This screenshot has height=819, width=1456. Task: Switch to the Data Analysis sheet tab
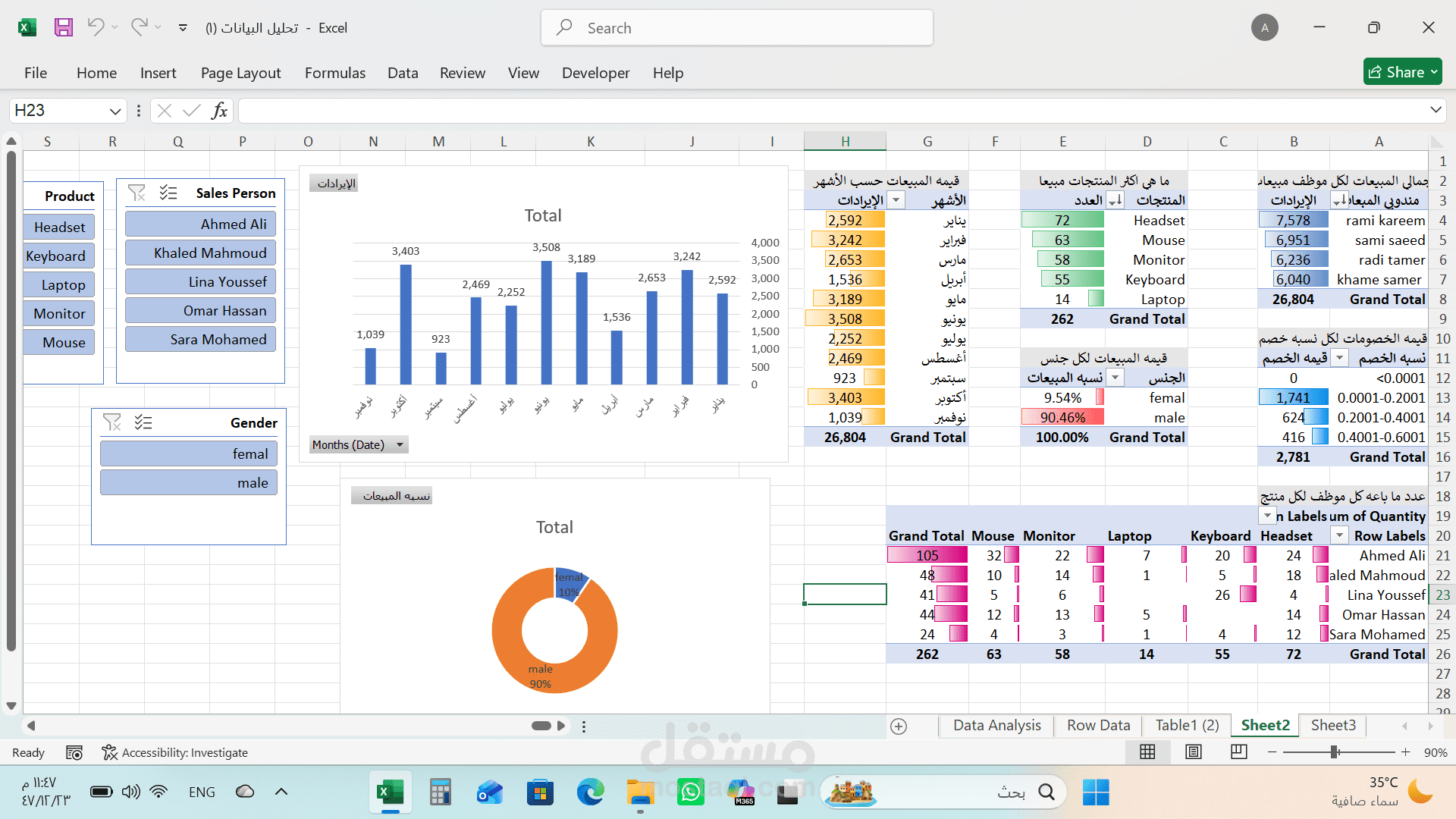[x=997, y=726]
